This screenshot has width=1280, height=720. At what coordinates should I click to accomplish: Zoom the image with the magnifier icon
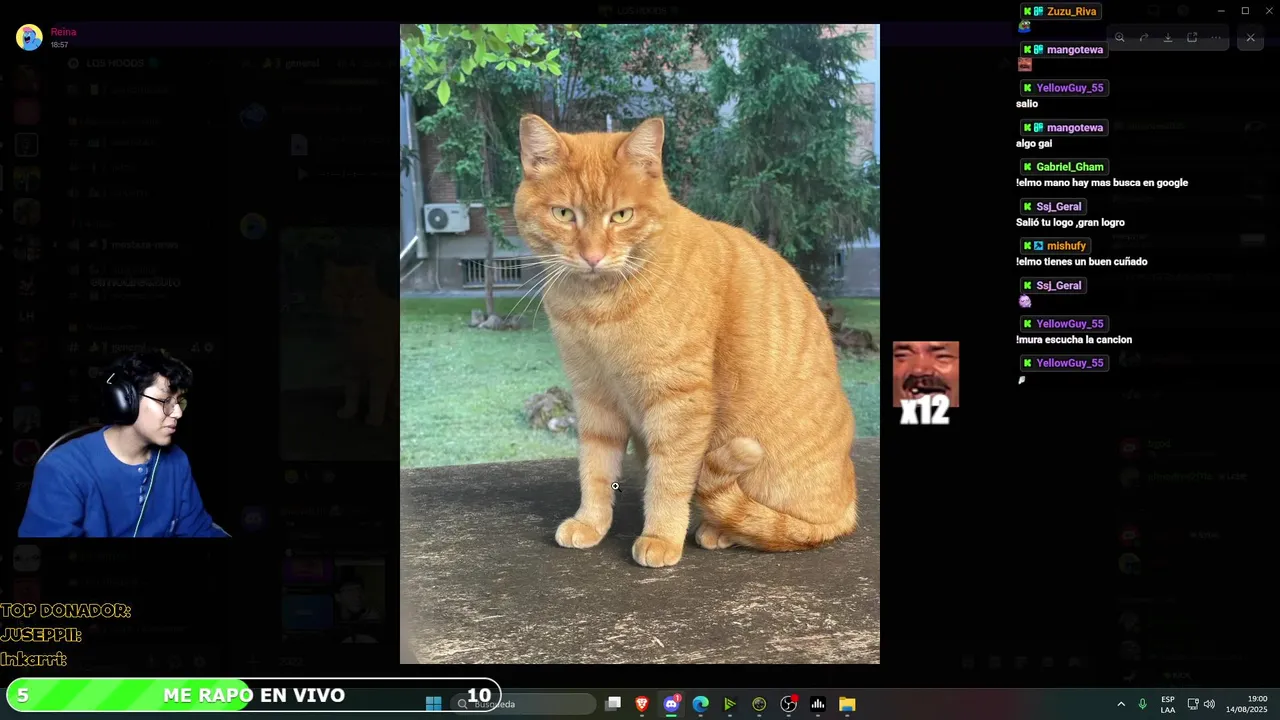click(1120, 38)
